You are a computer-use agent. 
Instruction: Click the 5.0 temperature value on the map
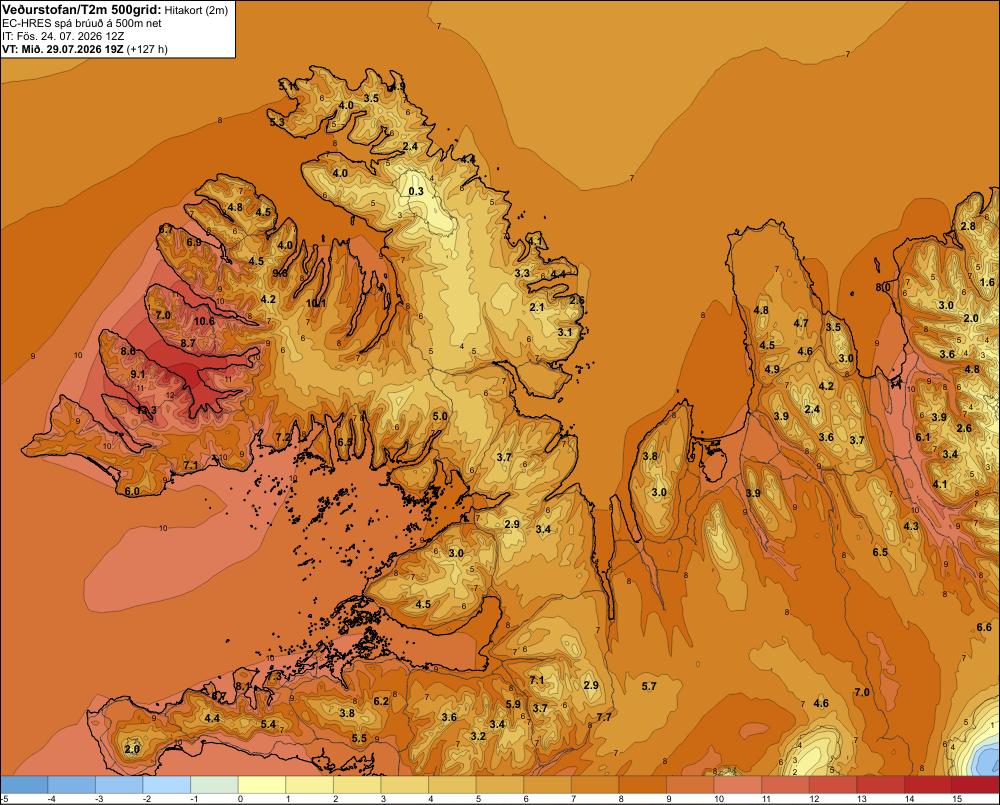tap(440, 416)
